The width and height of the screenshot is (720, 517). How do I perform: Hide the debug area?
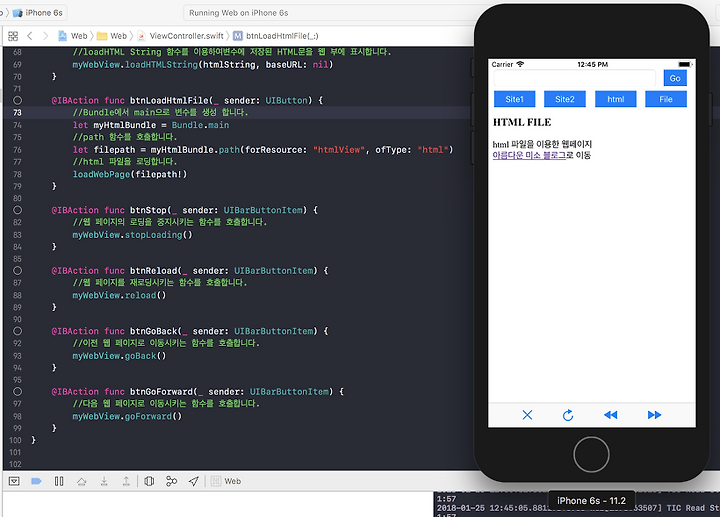14,481
